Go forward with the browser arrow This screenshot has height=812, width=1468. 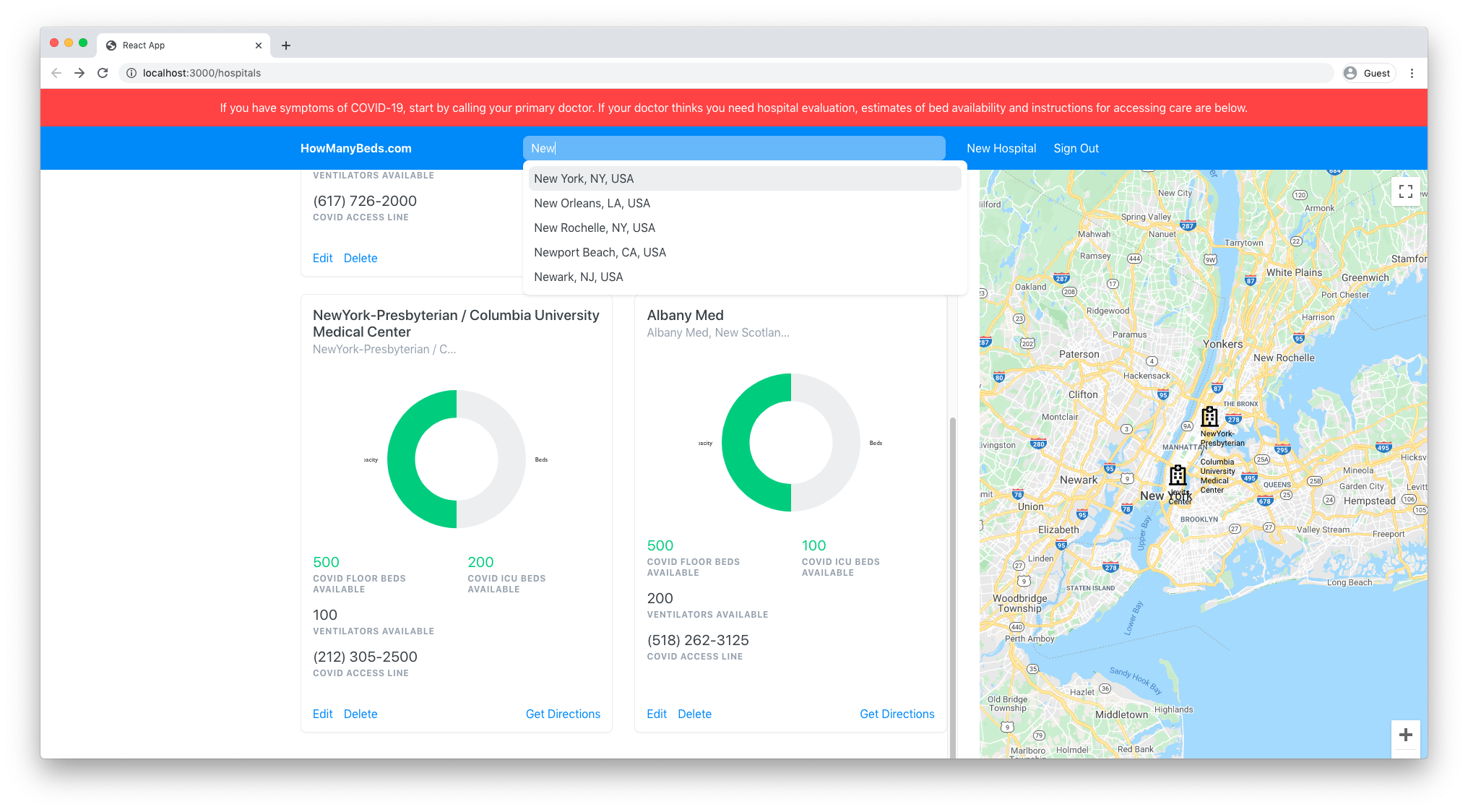79,73
